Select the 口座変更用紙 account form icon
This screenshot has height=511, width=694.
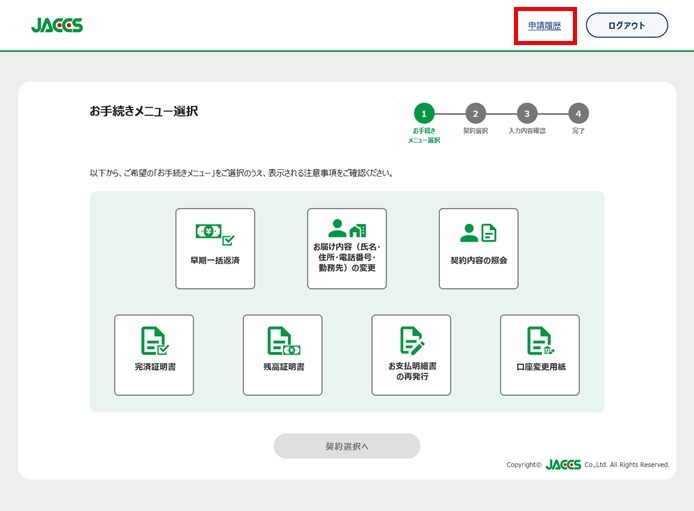540,341
